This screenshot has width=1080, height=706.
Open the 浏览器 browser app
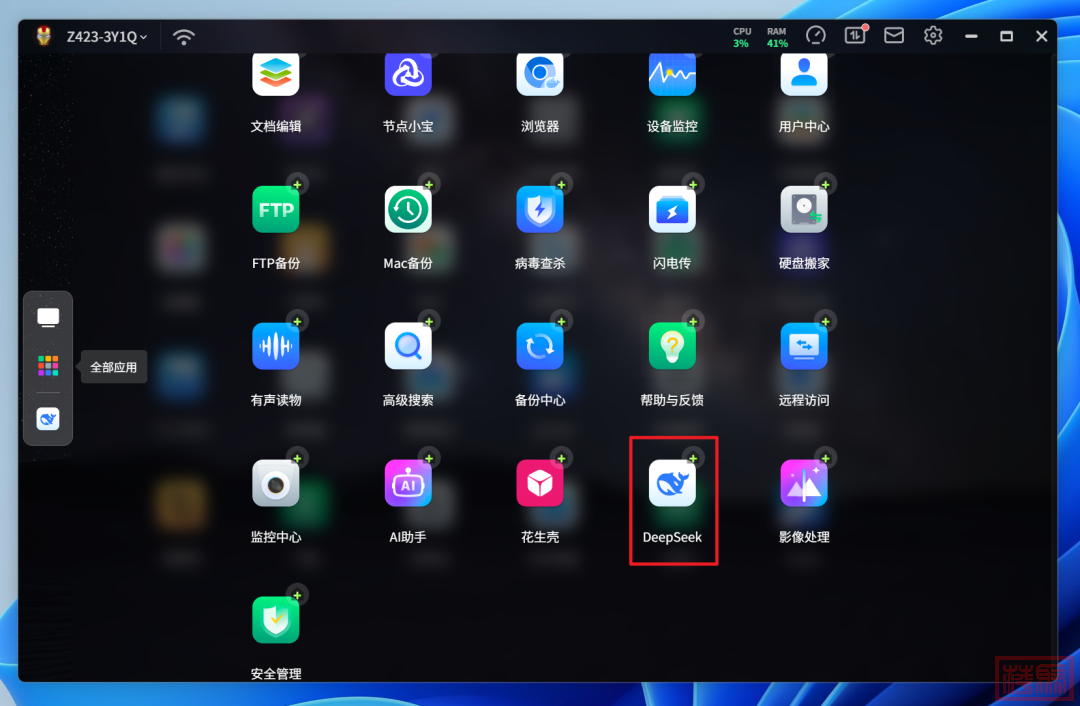540,74
